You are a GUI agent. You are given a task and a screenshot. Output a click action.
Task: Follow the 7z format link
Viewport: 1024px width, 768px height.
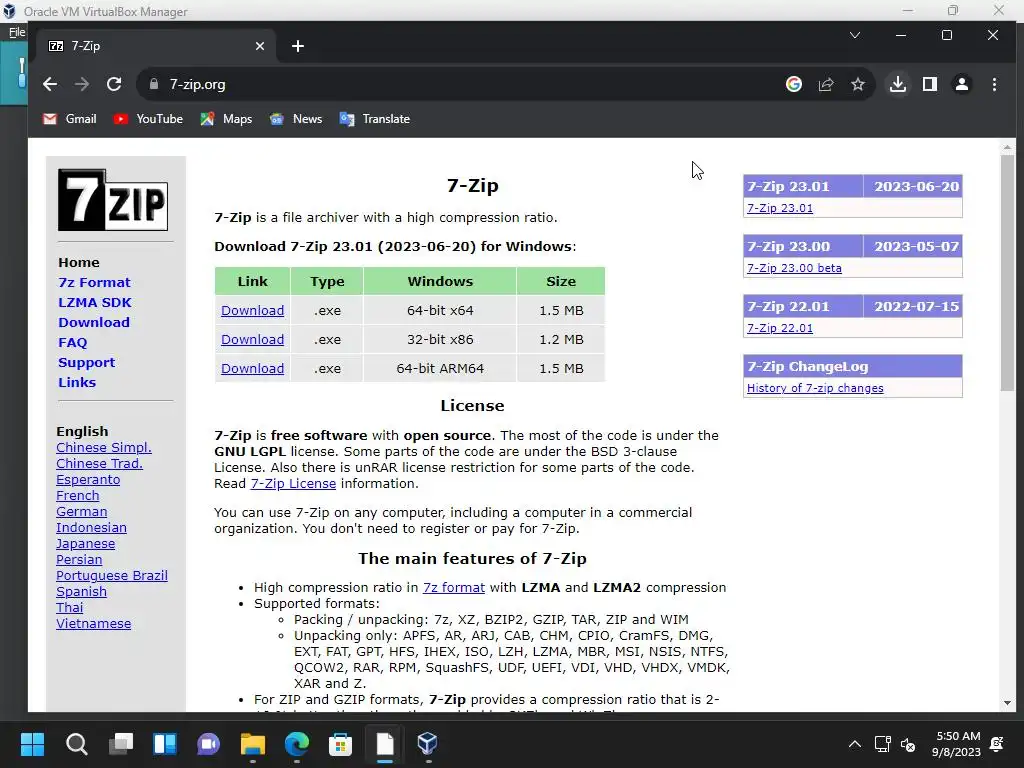point(454,588)
